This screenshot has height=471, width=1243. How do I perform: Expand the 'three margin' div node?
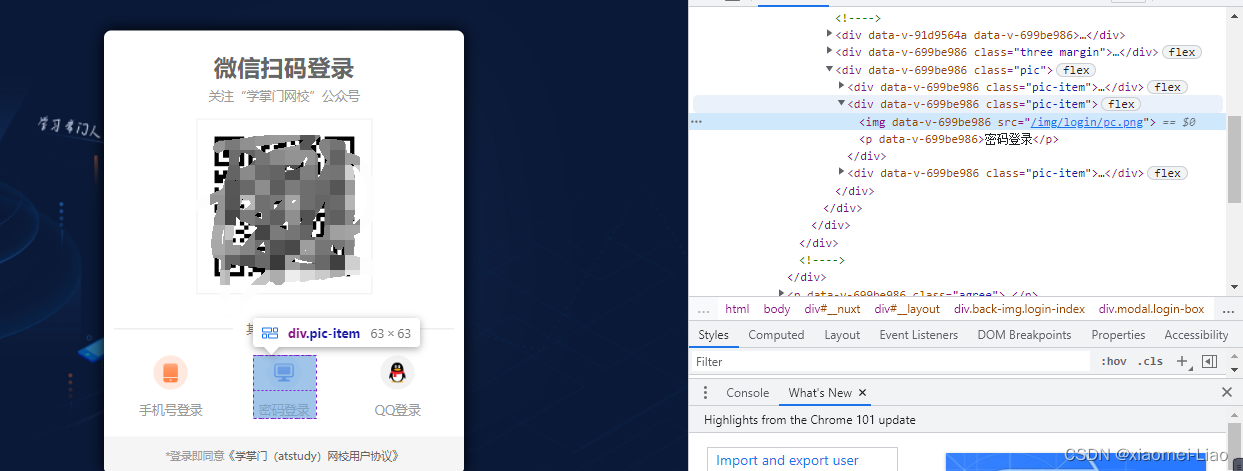coord(830,52)
